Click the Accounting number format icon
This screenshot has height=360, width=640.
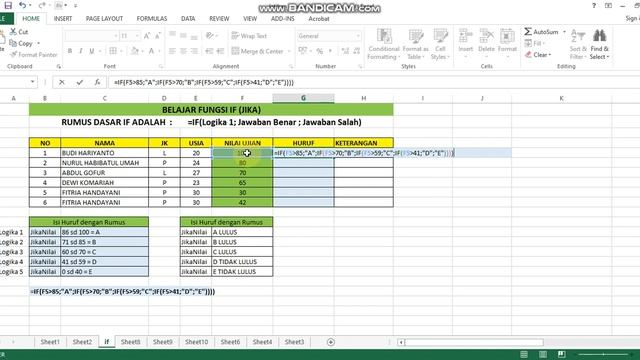(x=303, y=51)
